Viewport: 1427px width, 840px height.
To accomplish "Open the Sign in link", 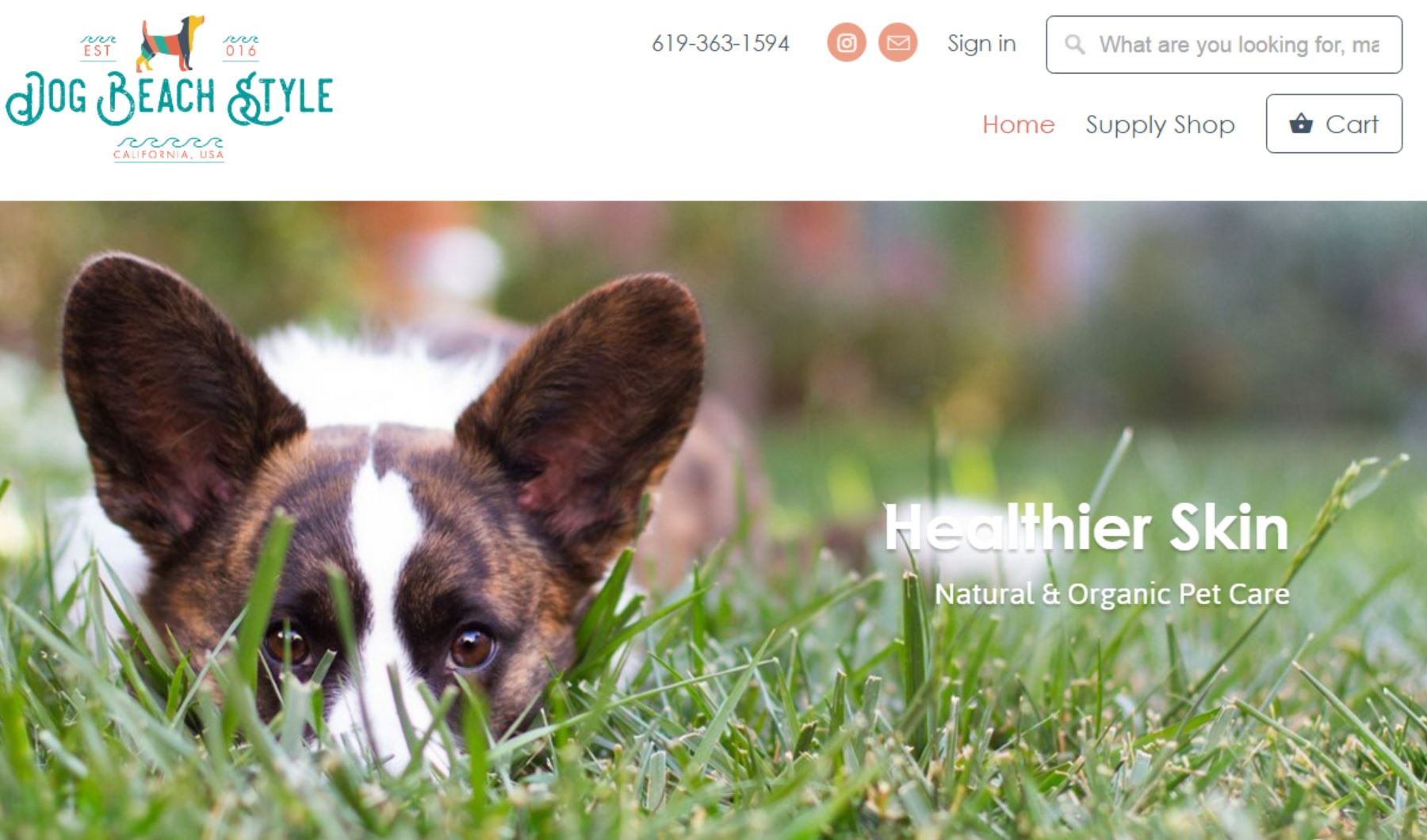I will pyautogui.click(x=981, y=44).
